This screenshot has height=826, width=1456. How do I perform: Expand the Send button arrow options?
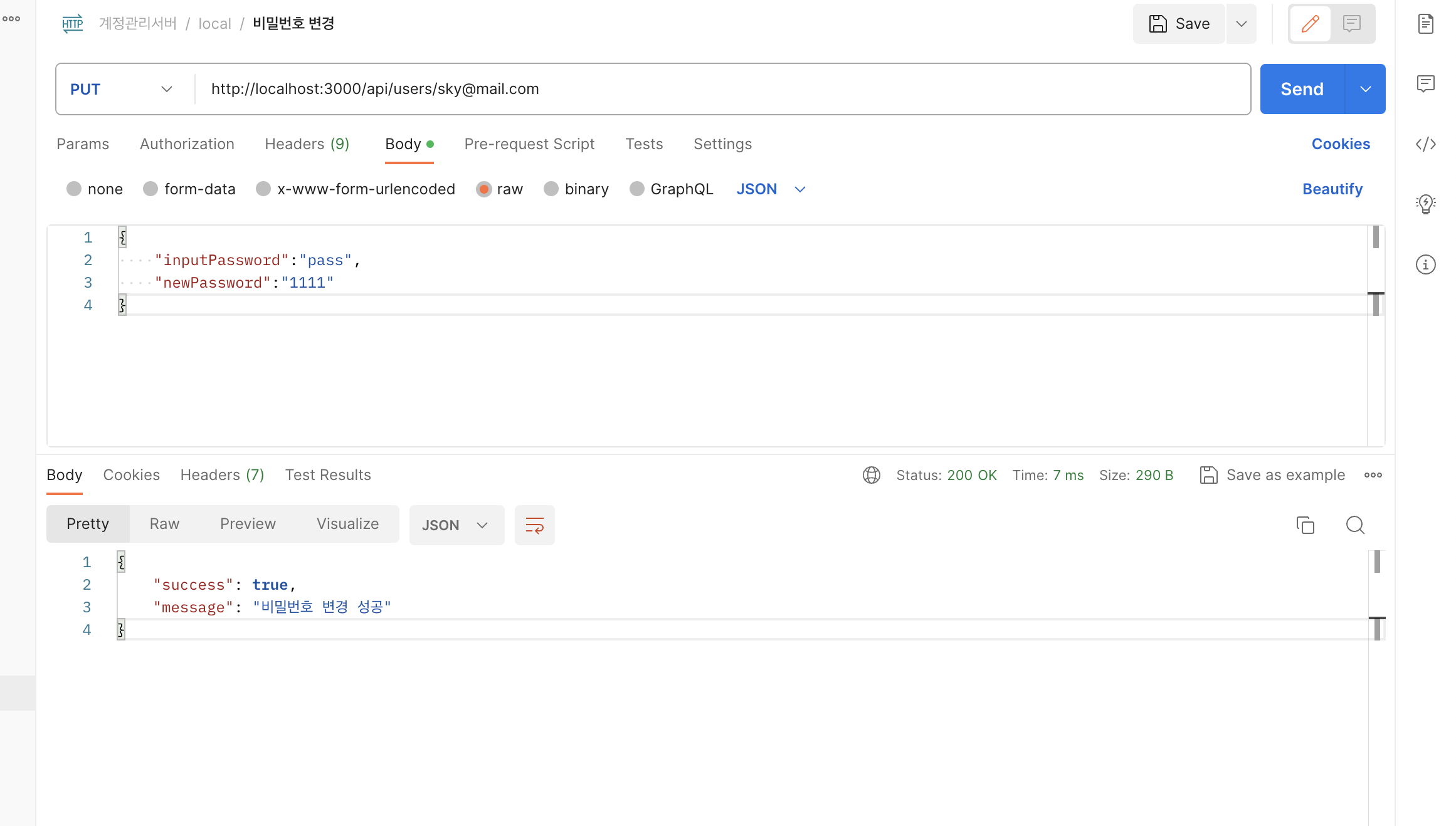click(1365, 89)
